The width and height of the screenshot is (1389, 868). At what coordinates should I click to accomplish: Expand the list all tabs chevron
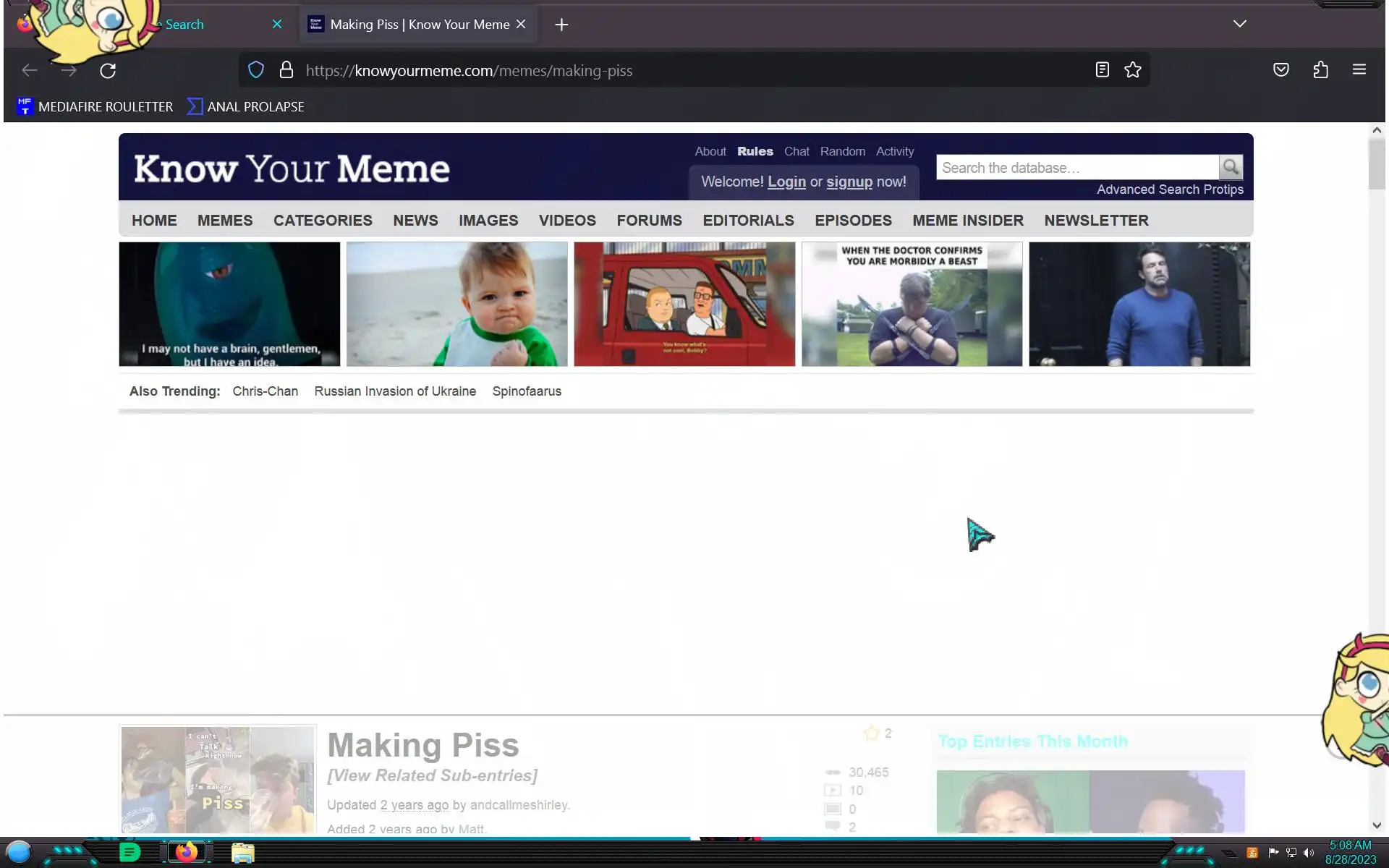1239,24
